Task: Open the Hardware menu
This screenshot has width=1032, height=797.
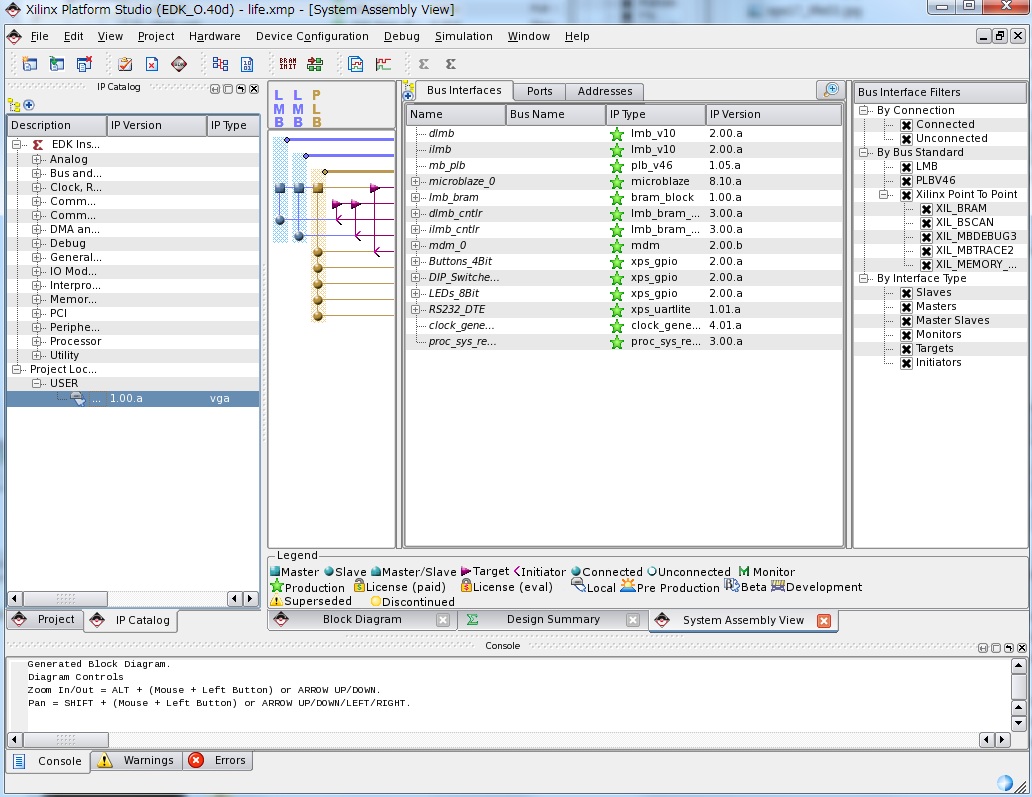Action: pyautogui.click(x=215, y=36)
